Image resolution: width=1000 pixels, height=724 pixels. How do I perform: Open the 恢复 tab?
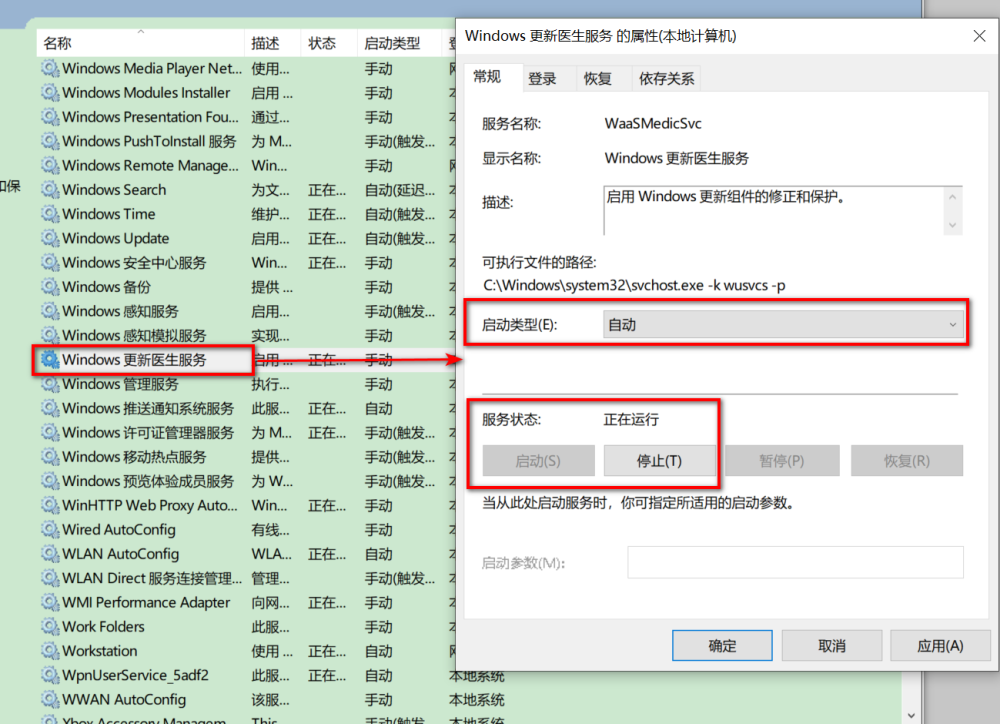[x=598, y=78]
